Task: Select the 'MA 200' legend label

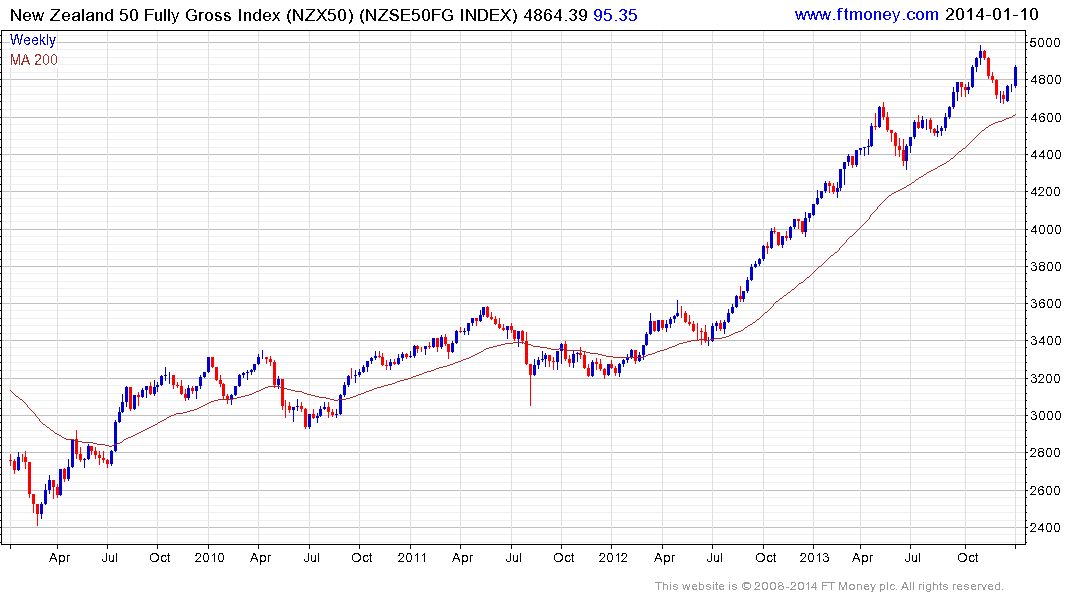Action: pyautogui.click(x=34, y=60)
